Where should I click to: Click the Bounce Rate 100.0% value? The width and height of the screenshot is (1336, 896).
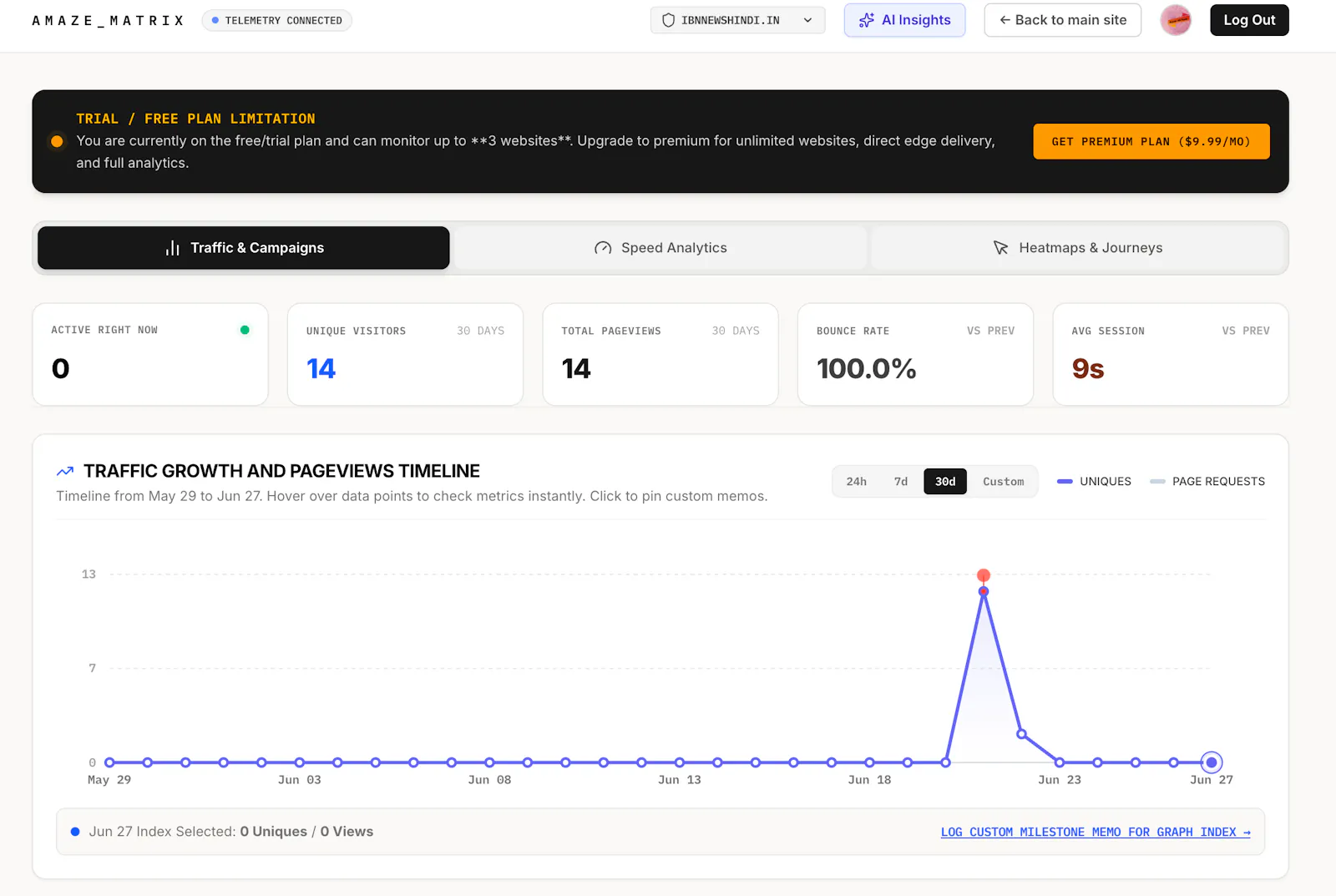pos(866,368)
